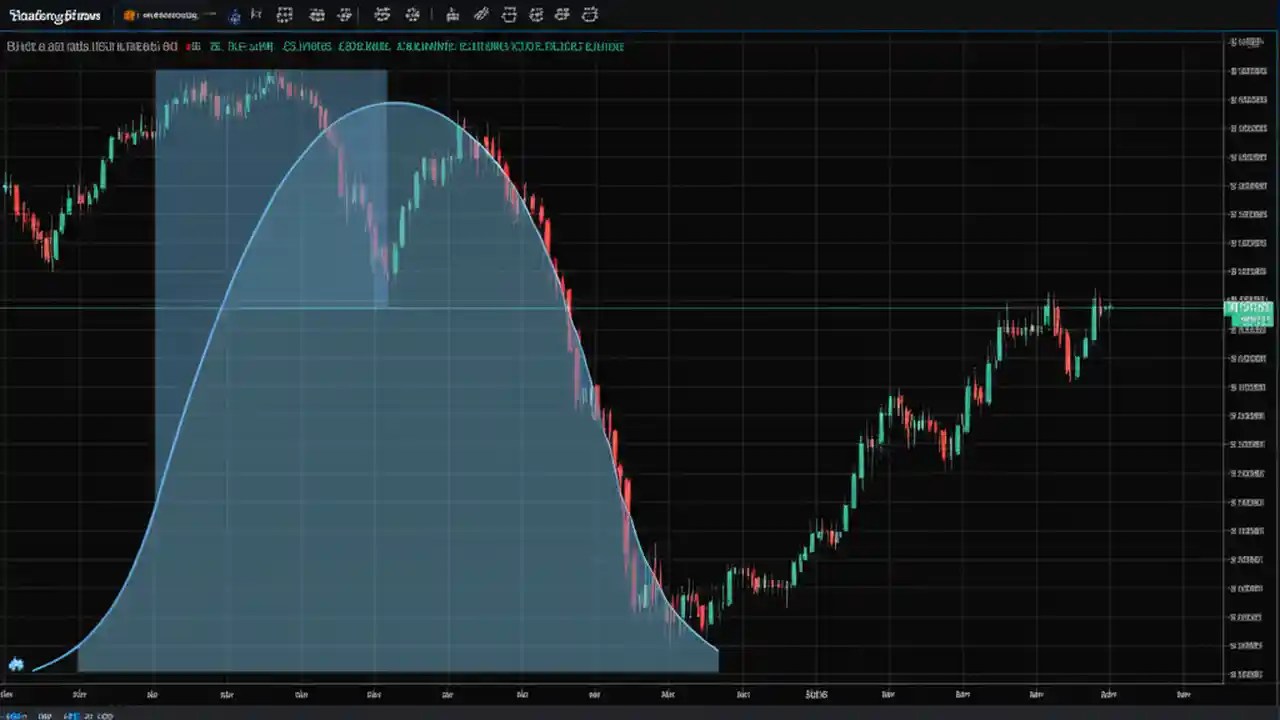Click the current price line on the chart
Screen dimensions: 1280x720
(x=700, y=309)
